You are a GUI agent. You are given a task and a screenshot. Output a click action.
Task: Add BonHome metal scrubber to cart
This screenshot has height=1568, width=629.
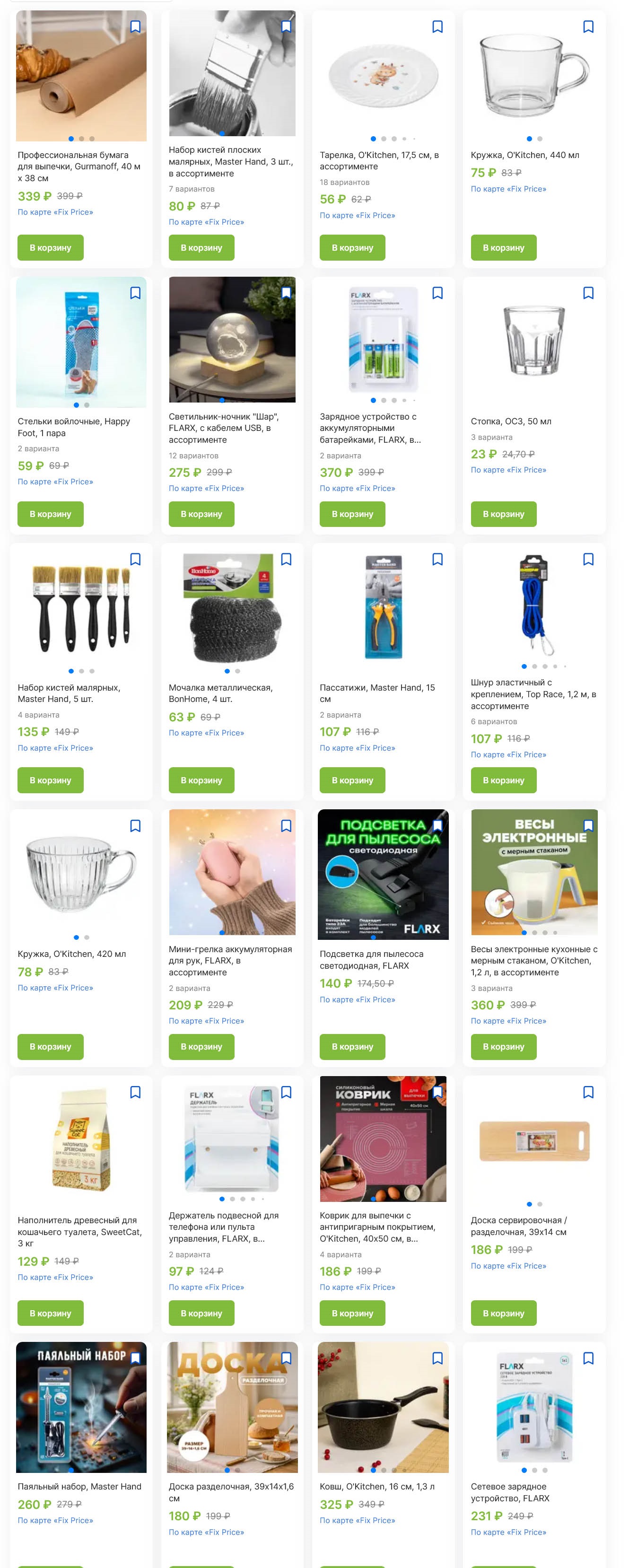point(201,780)
